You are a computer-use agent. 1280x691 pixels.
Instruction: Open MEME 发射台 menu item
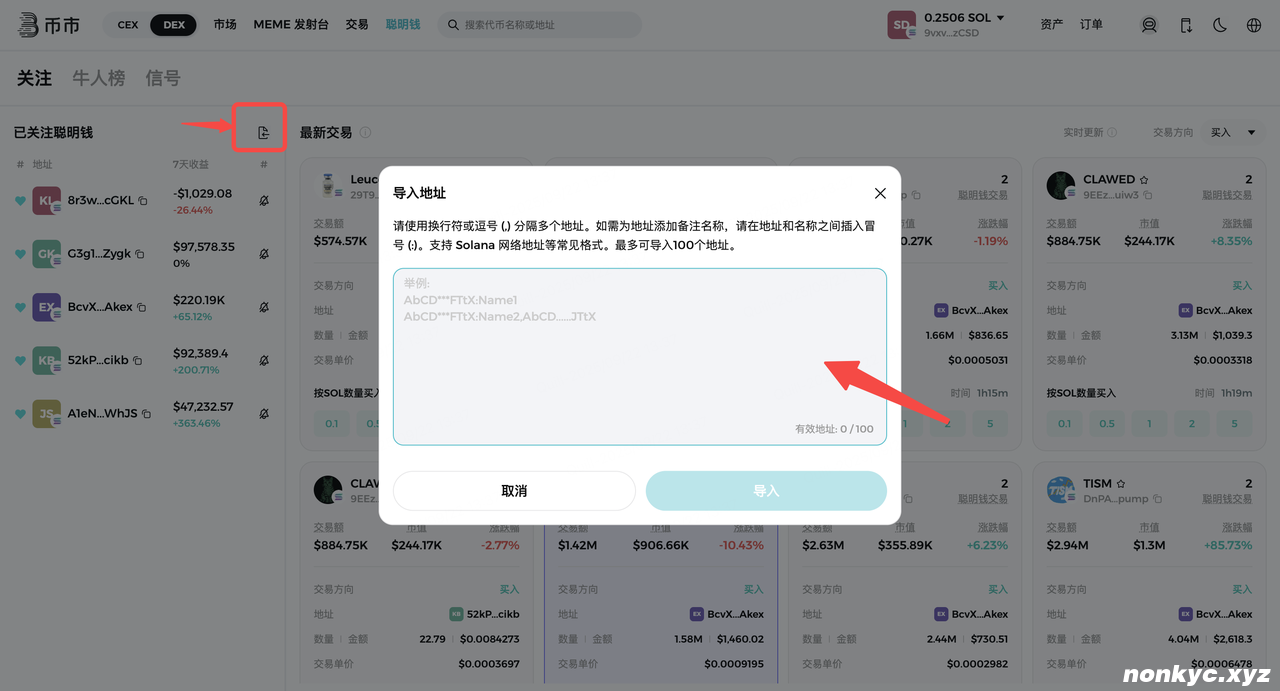click(x=290, y=25)
